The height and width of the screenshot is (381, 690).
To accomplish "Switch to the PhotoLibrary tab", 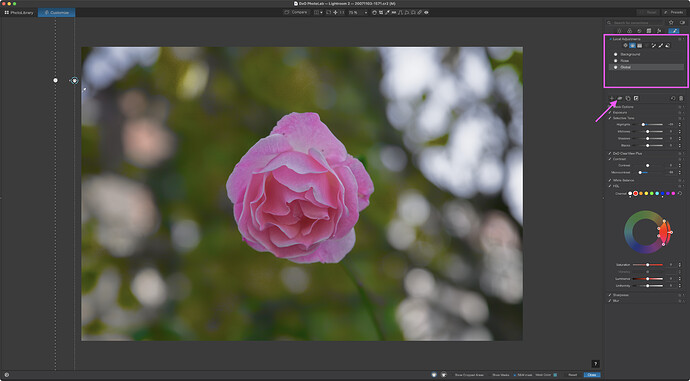I will click(19, 12).
